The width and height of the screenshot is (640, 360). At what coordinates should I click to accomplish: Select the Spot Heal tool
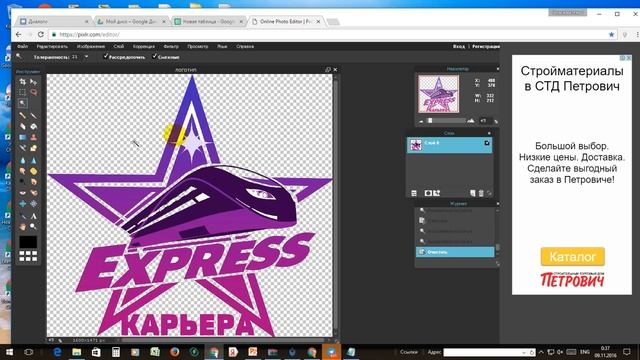(33, 192)
